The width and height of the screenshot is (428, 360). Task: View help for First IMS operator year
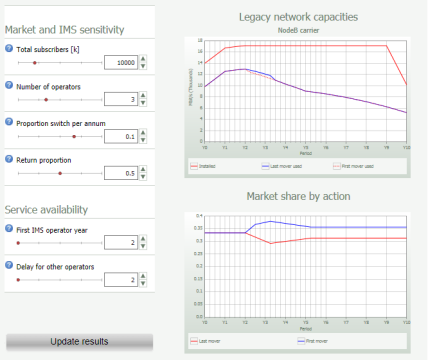[x=9, y=228]
